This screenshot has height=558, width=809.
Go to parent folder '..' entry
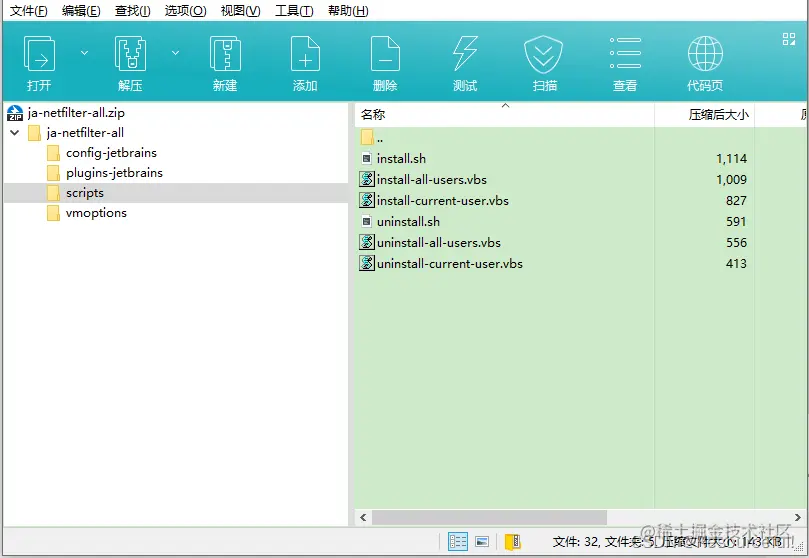click(x=380, y=138)
